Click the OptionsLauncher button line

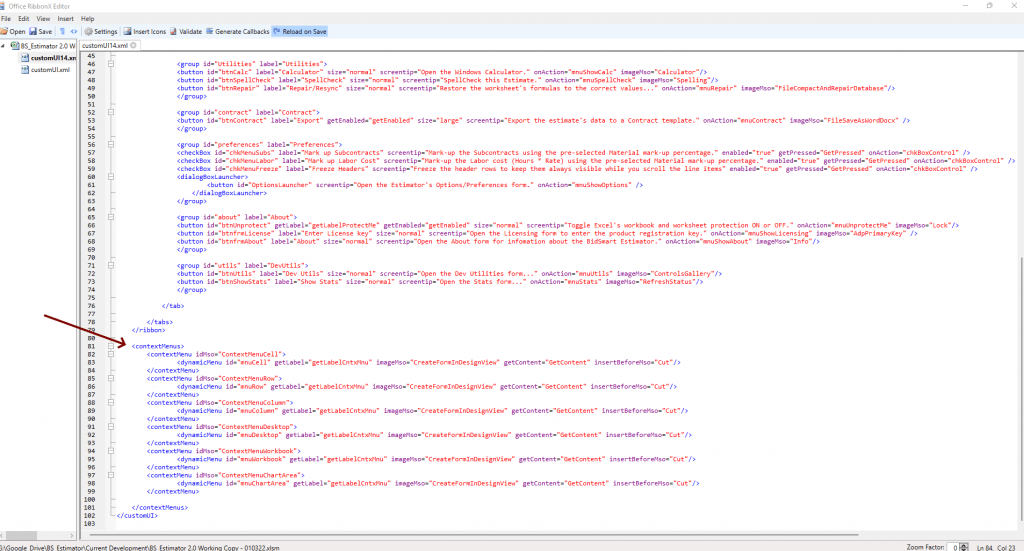point(425,185)
